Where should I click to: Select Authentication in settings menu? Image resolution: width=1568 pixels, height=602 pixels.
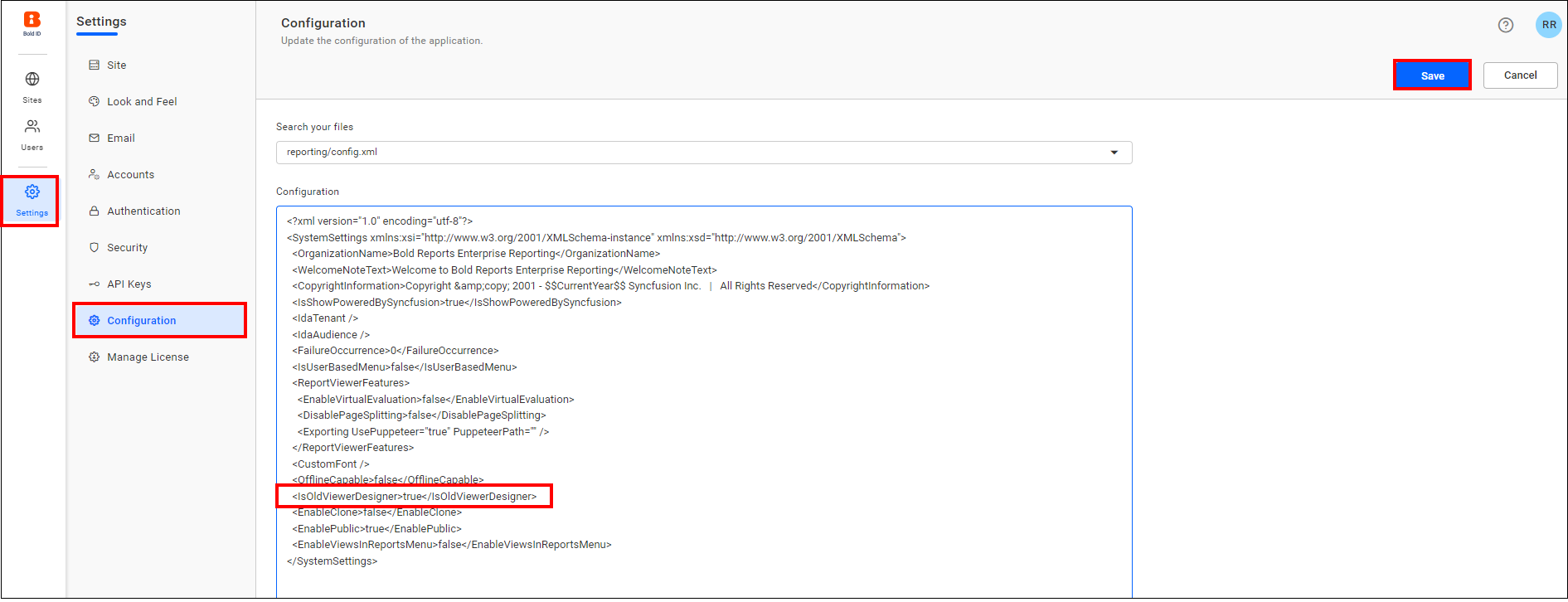click(160, 211)
